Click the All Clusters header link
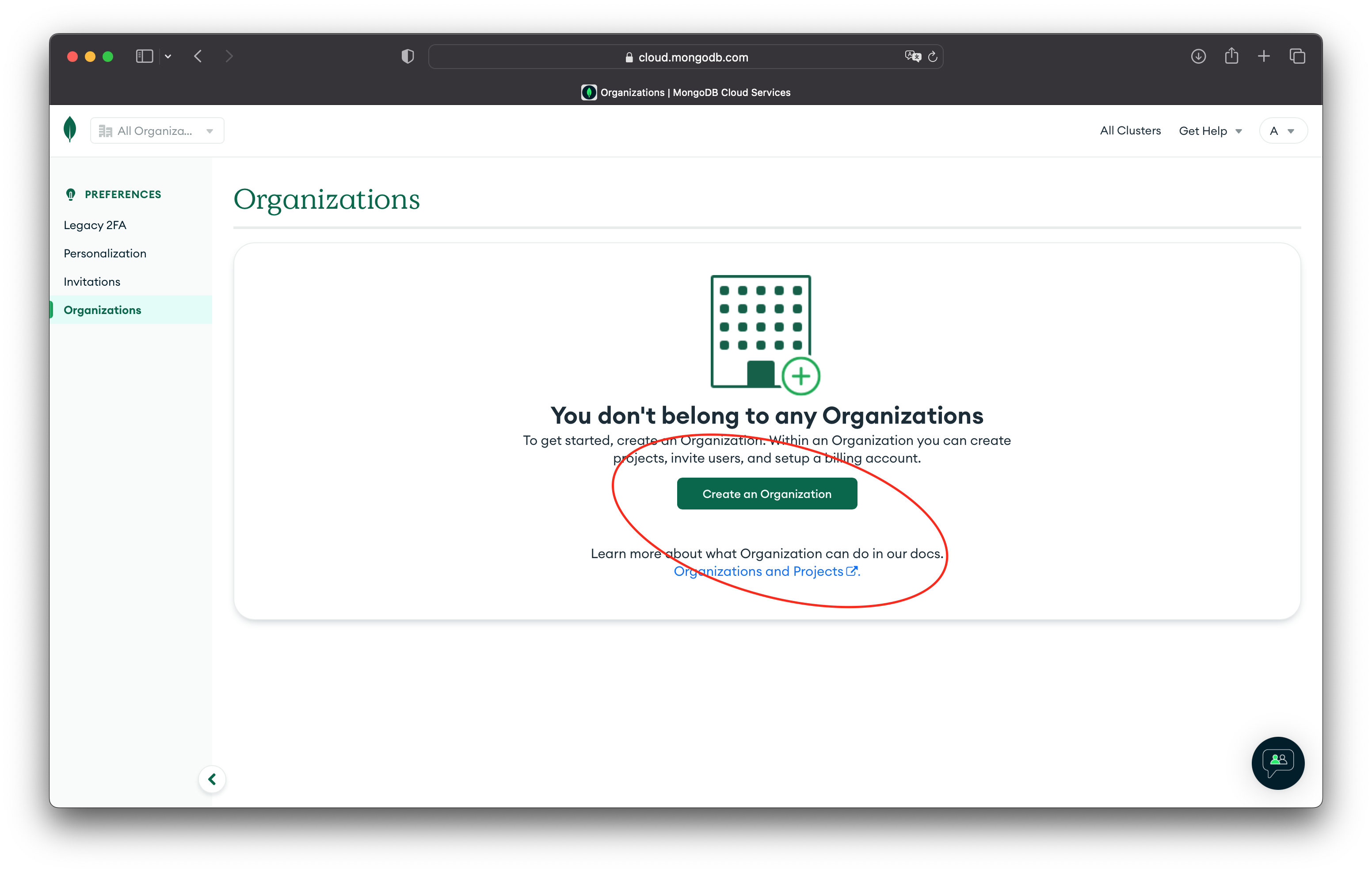 point(1129,131)
